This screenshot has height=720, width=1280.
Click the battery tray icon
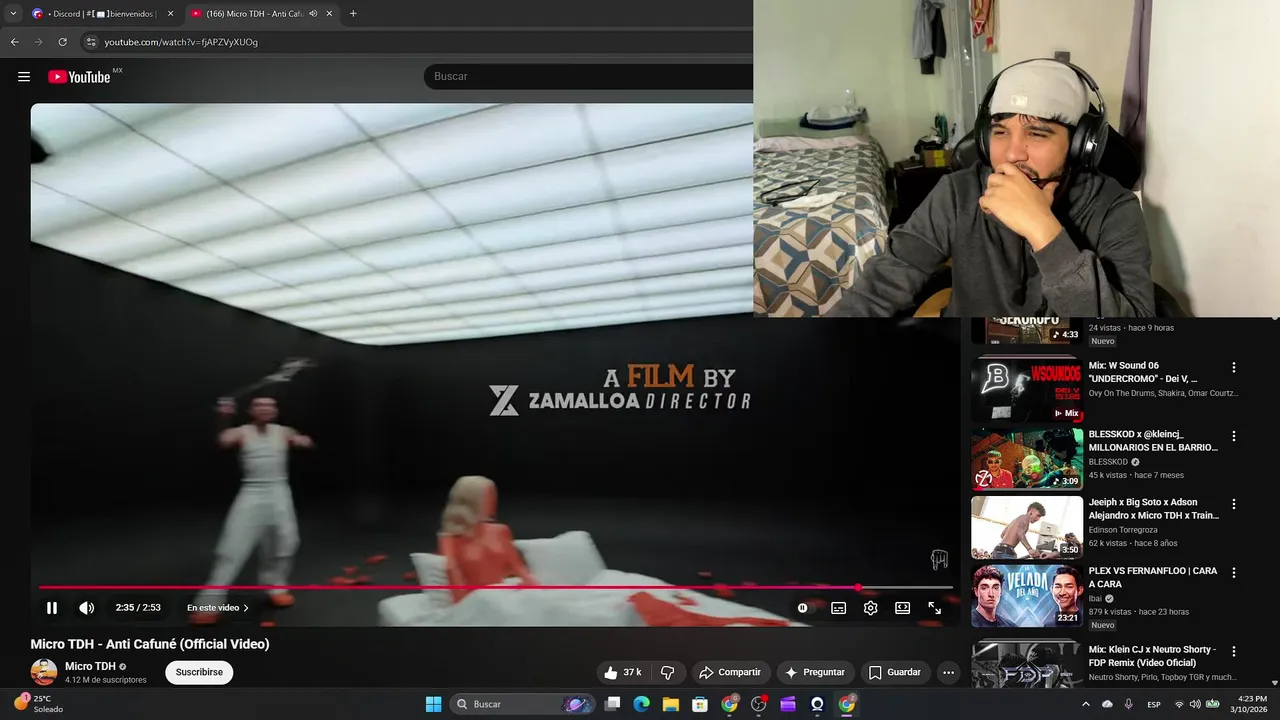1212,704
